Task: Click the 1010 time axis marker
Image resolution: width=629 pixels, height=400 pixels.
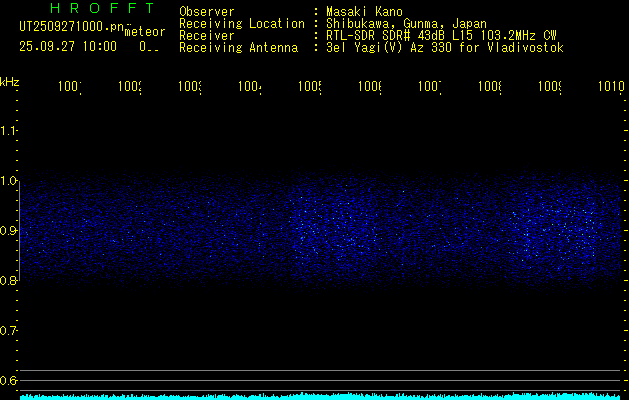Action: click(x=611, y=88)
